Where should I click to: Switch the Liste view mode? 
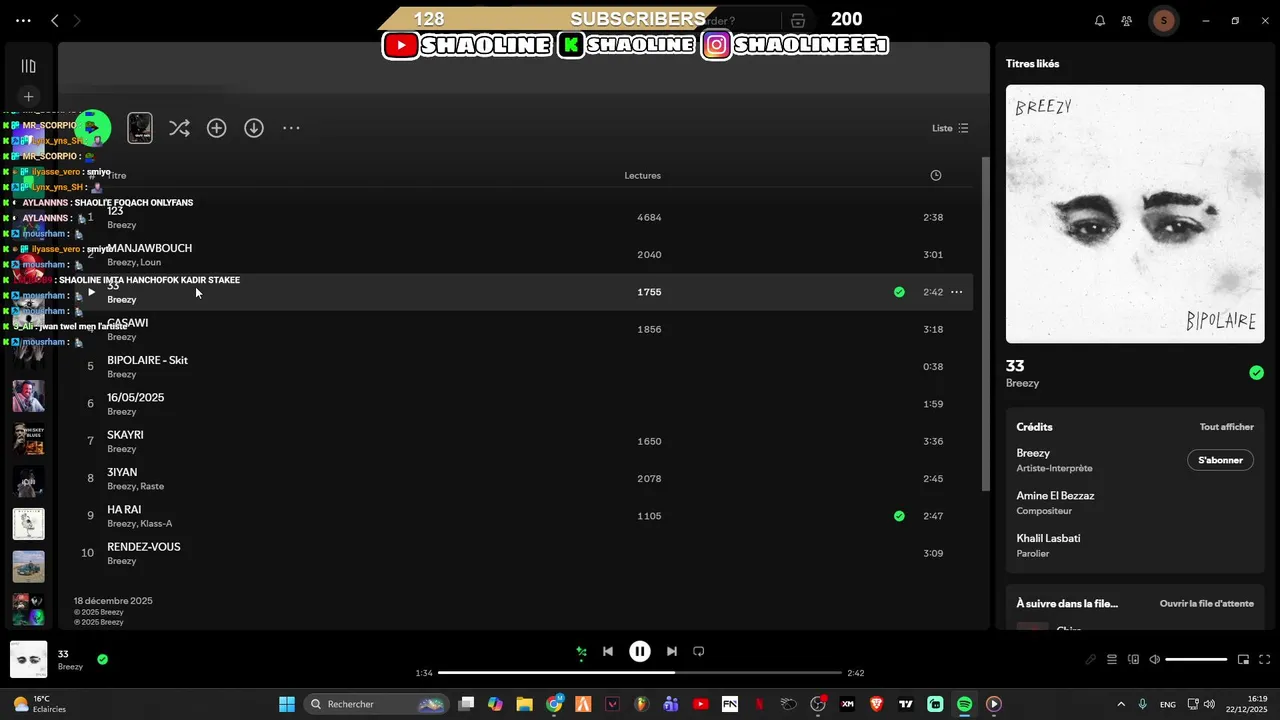click(950, 128)
